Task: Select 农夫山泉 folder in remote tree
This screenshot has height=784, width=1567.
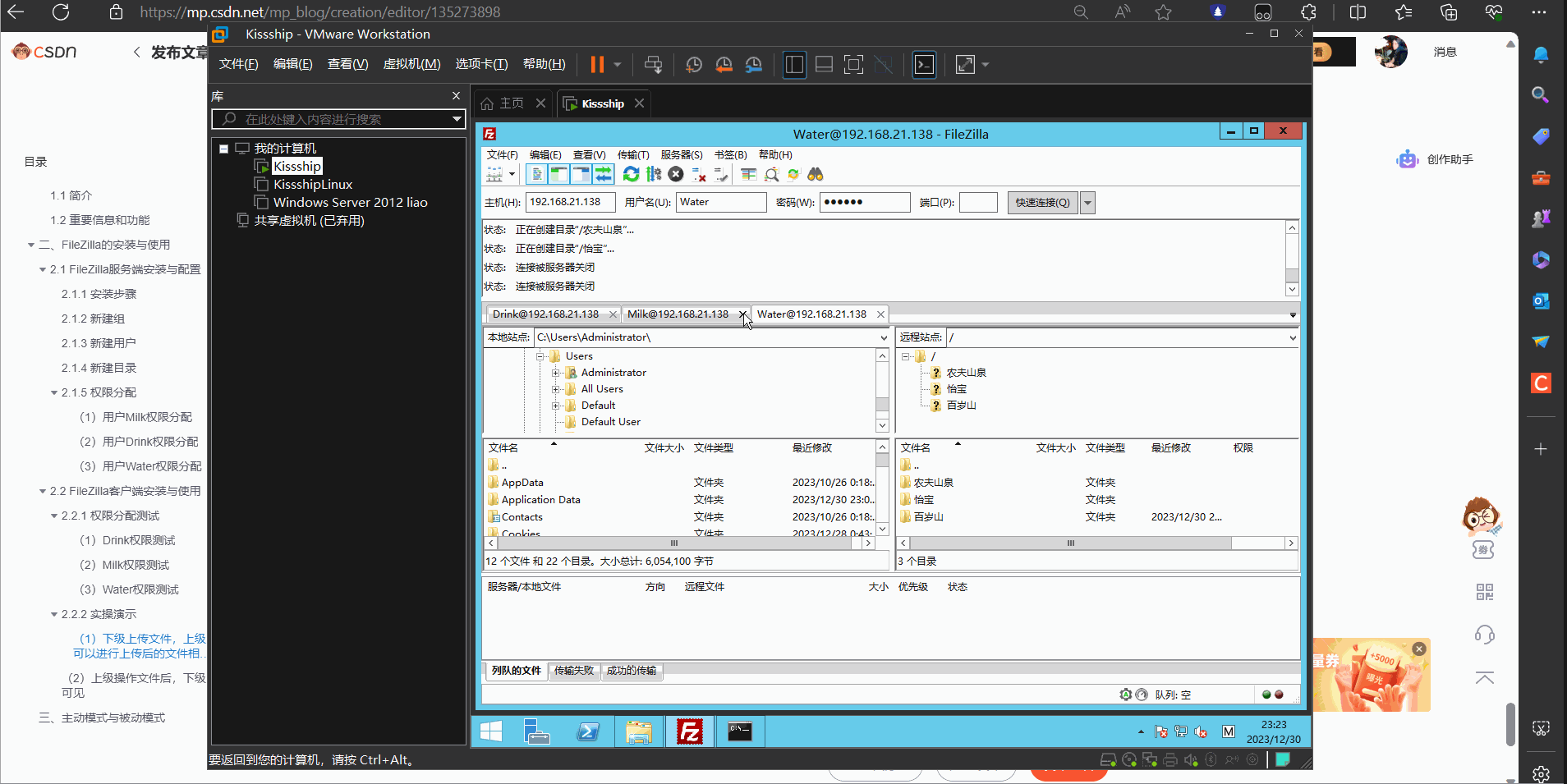Action: tap(966, 373)
